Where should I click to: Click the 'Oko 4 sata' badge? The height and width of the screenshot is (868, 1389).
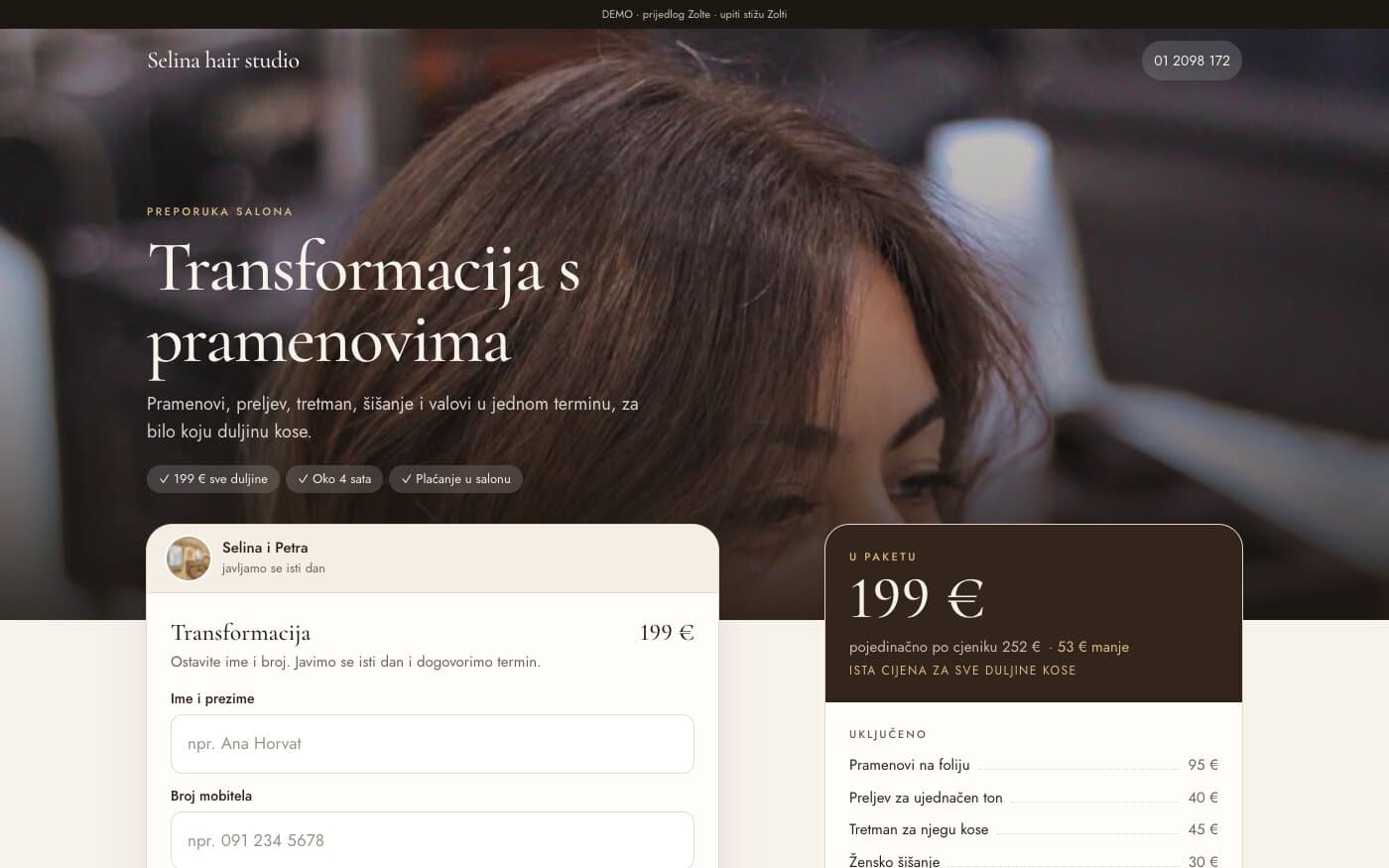coord(334,479)
